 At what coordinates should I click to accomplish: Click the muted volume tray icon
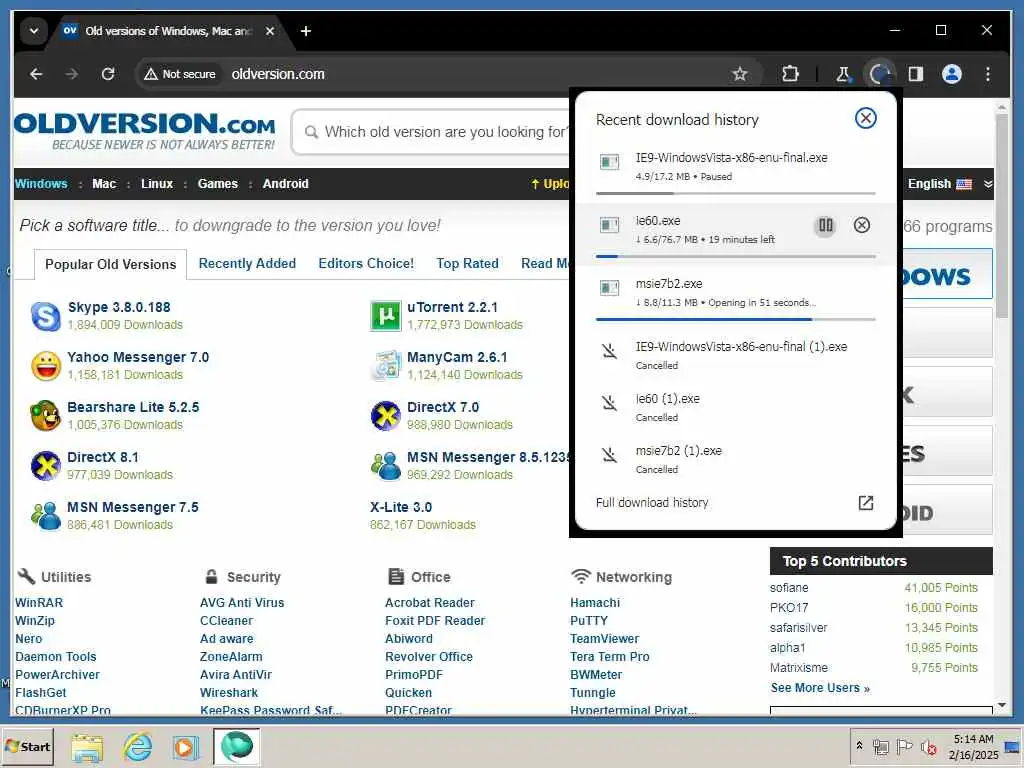(x=928, y=746)
